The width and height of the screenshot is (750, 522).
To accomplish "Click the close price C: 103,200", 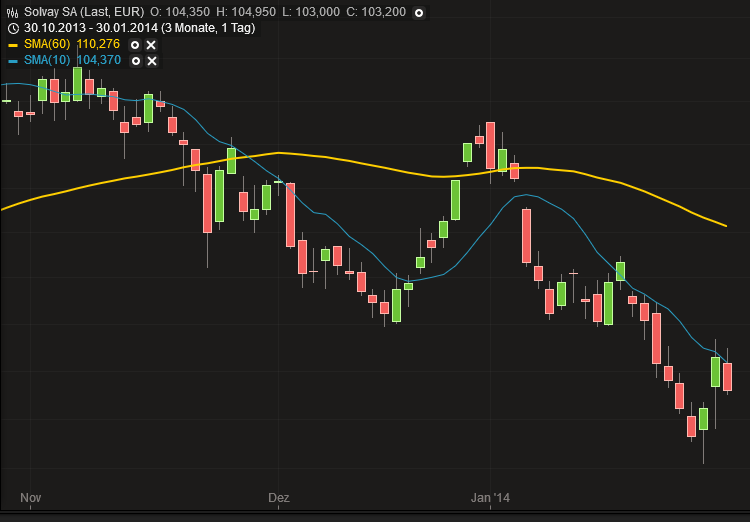I will pos(376,12).
